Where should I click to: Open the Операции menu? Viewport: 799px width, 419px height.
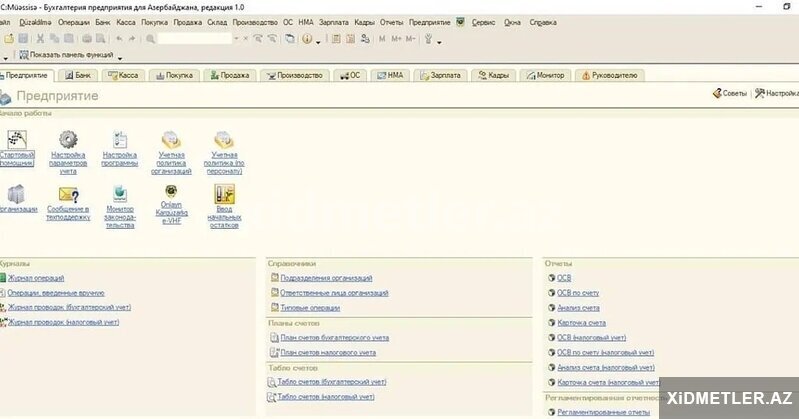coord(73,22)
